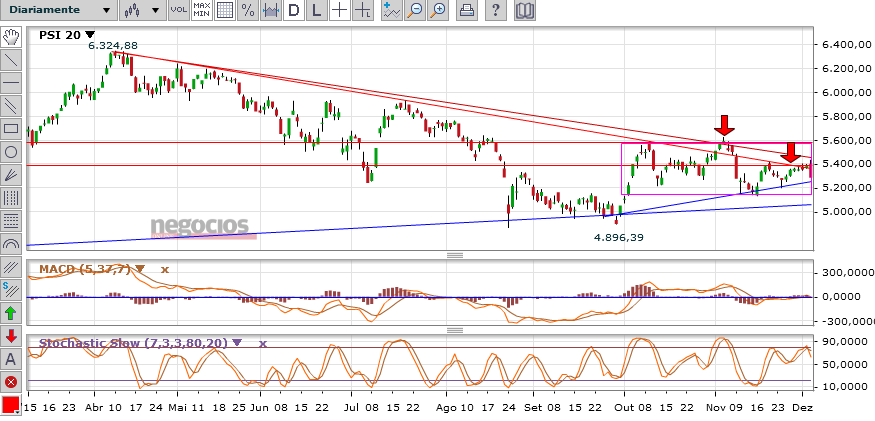This screenshot has height=421, width=875.
Task: Remove the Stochastic Slow indicator panel
Action: point(262,343)
